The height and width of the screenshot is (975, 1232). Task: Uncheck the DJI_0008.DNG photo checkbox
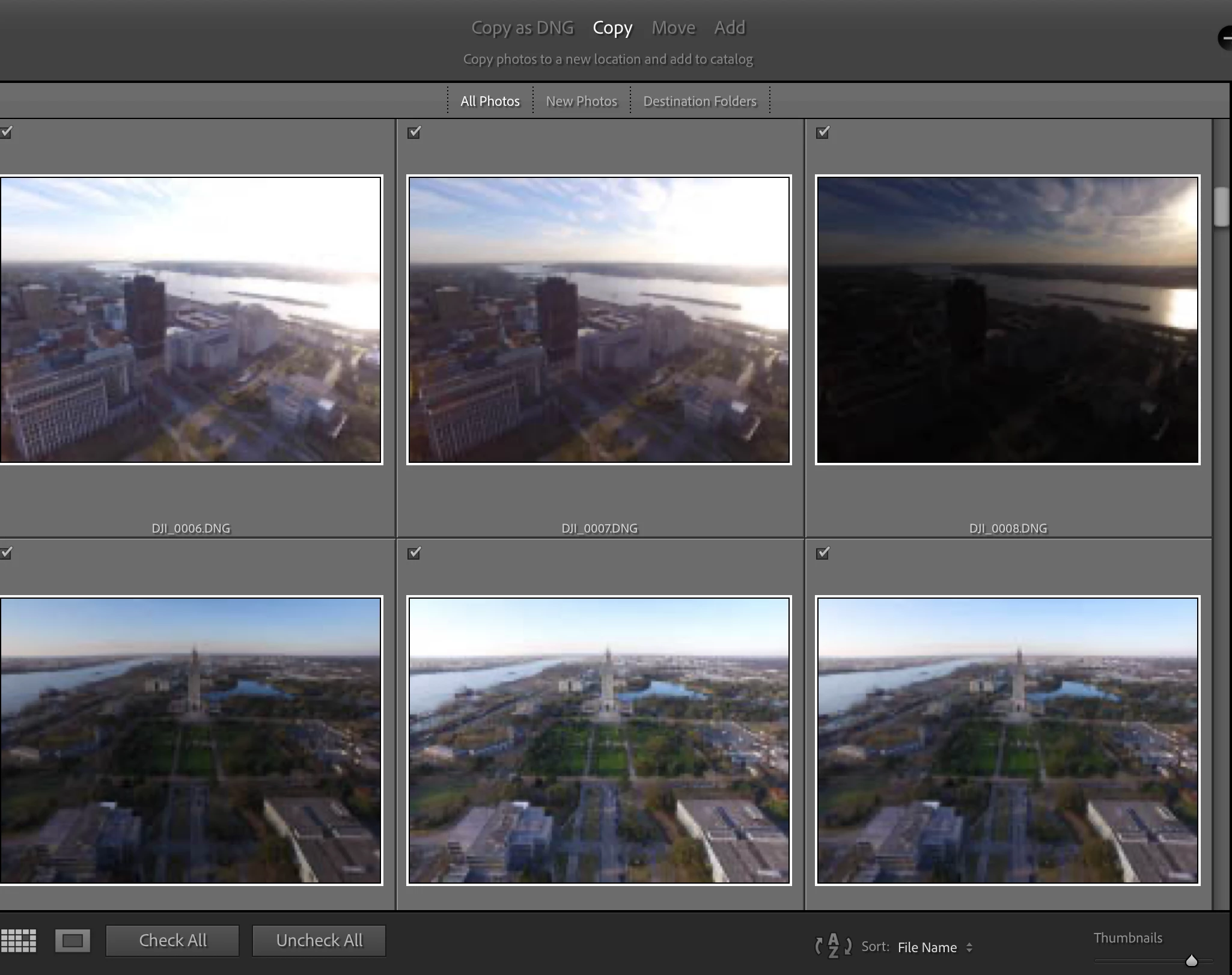(823, 132)
